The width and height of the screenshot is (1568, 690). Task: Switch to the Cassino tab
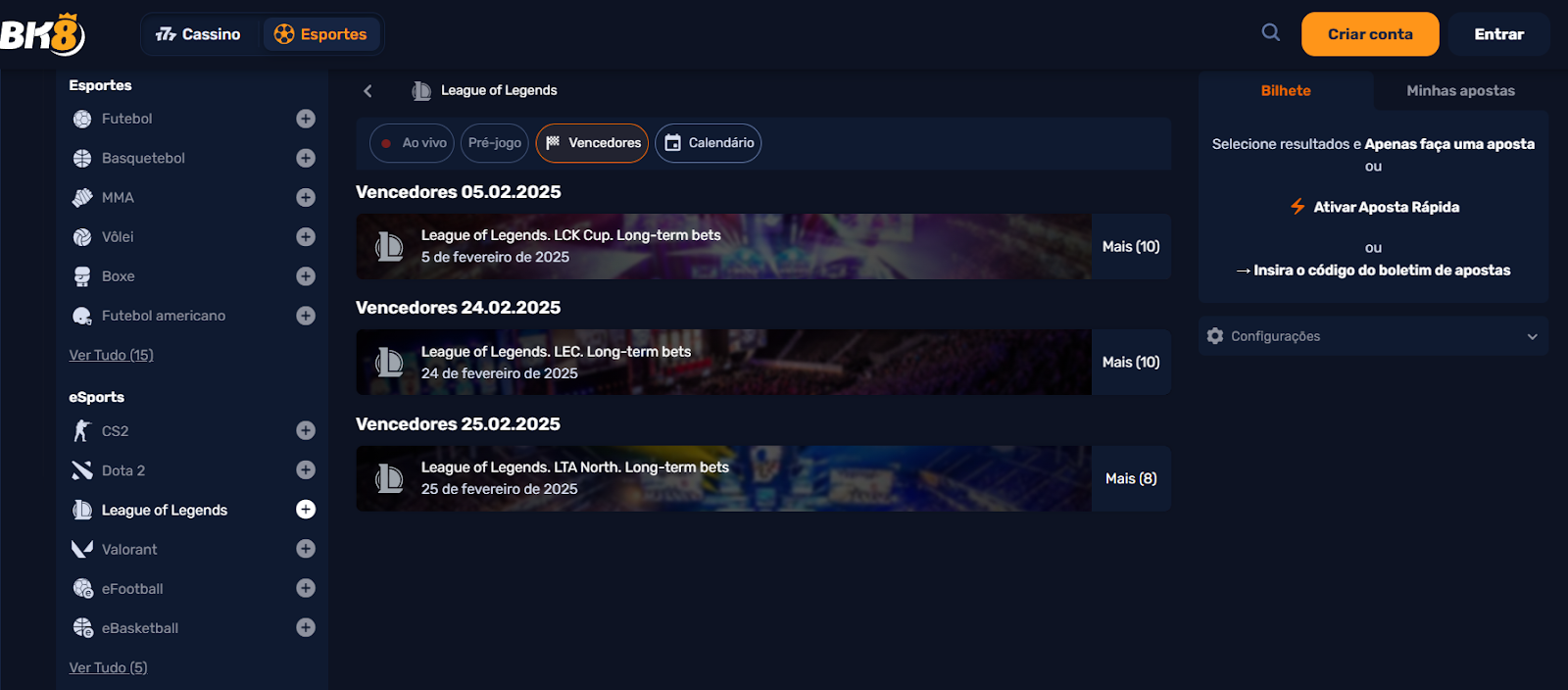(198, 34)
